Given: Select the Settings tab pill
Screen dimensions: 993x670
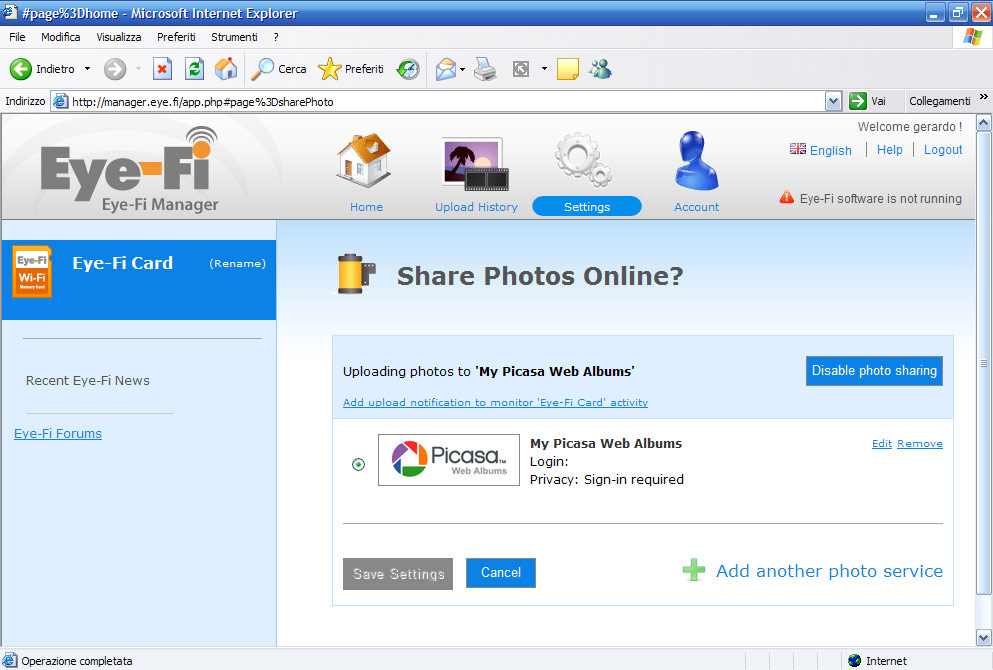Looking at the screenshot, I should coord(587,206).
